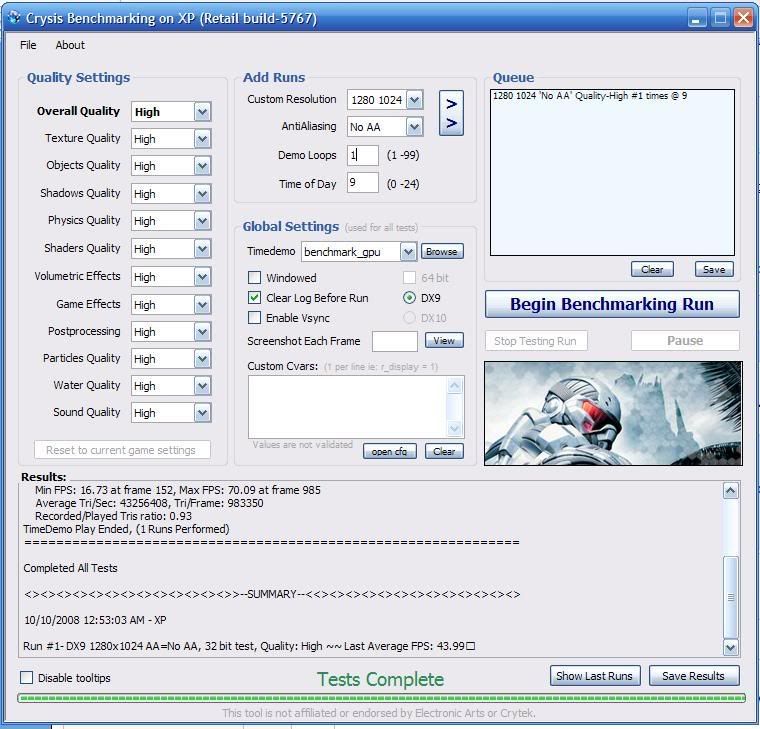Click the Recorded/Played Tris ratio line
Screen dimensions: 760x729
pos(113,516)
